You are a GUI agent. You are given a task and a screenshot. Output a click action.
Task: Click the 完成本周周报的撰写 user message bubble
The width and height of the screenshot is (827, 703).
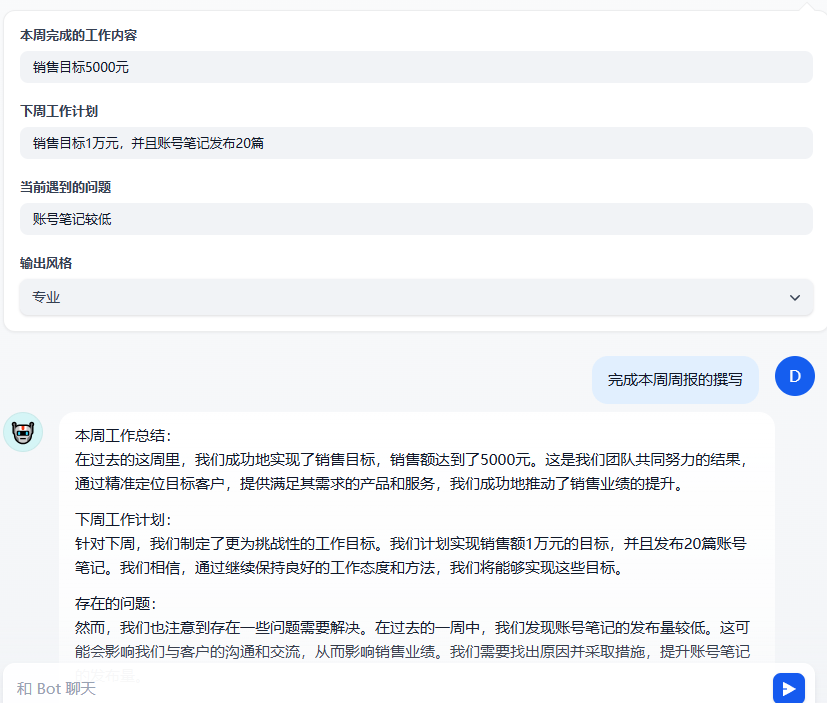point(675,380)
